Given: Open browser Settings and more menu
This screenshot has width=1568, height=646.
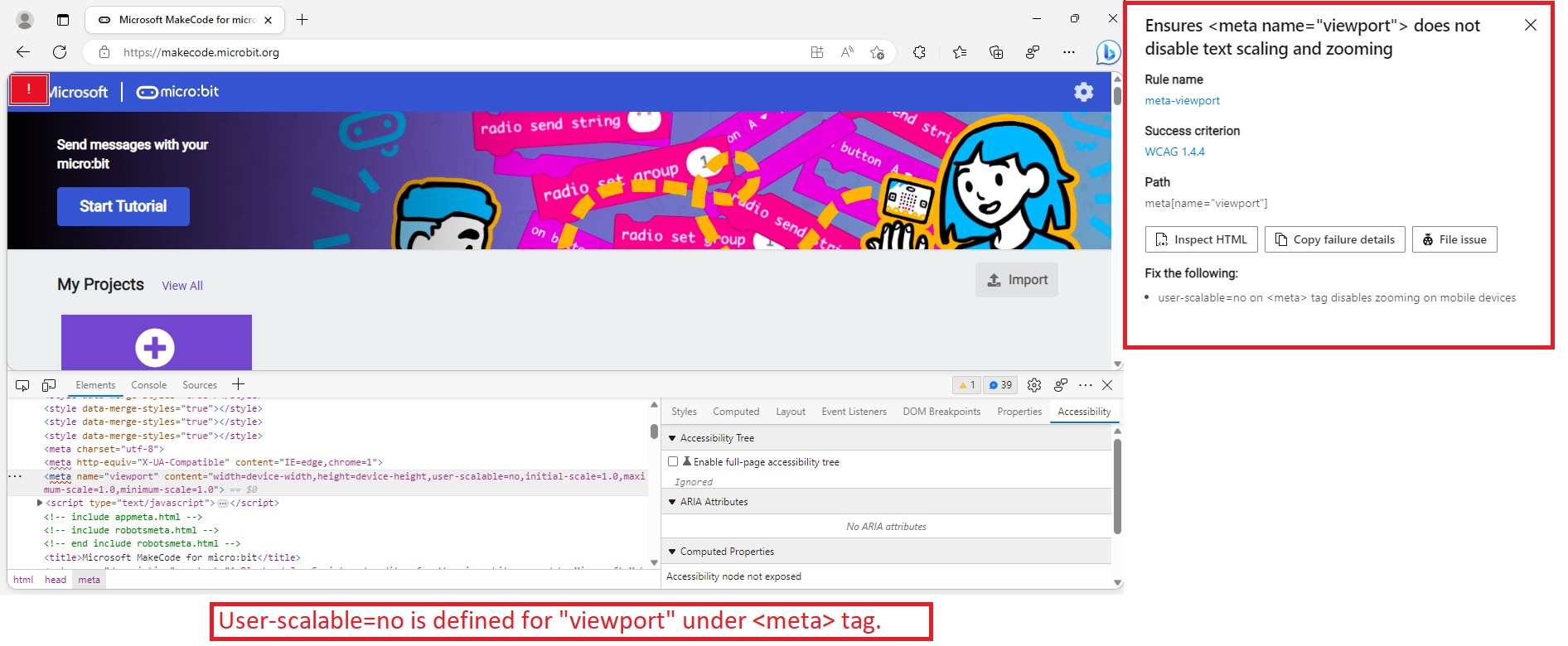Looking at the screenshot, I should 1069,52.
